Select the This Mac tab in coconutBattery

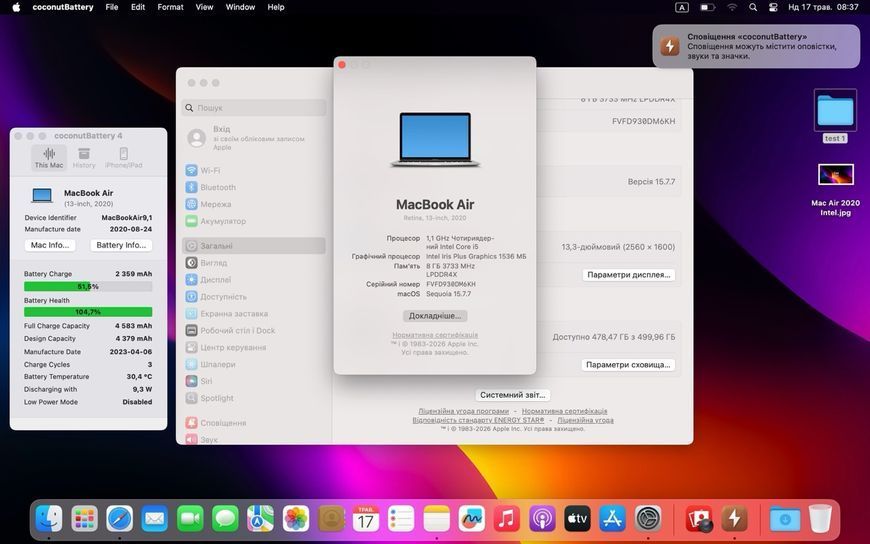[x=49, y=158]
